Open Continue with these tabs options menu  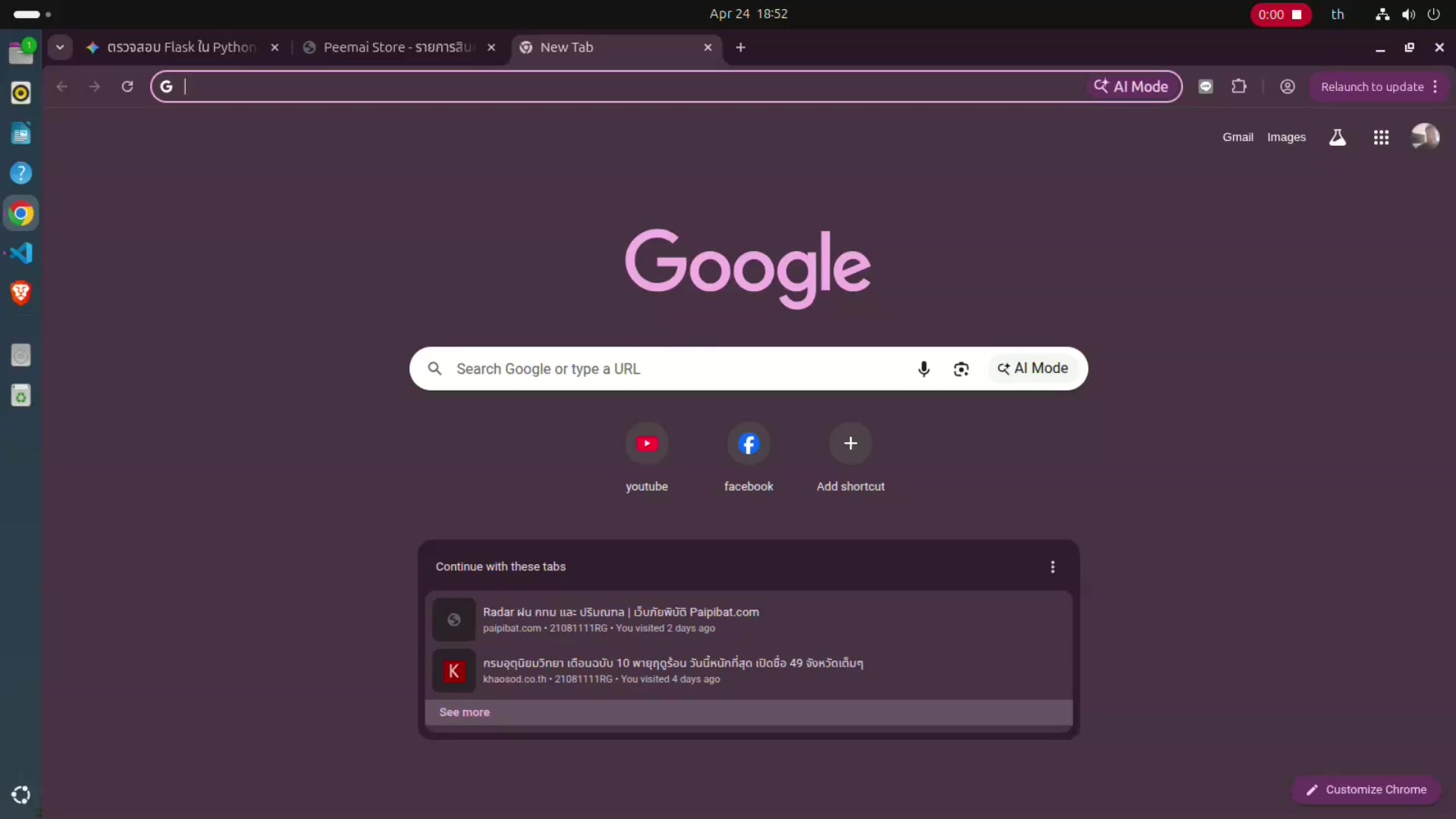pyautogui.click(x=1053, y=567)
